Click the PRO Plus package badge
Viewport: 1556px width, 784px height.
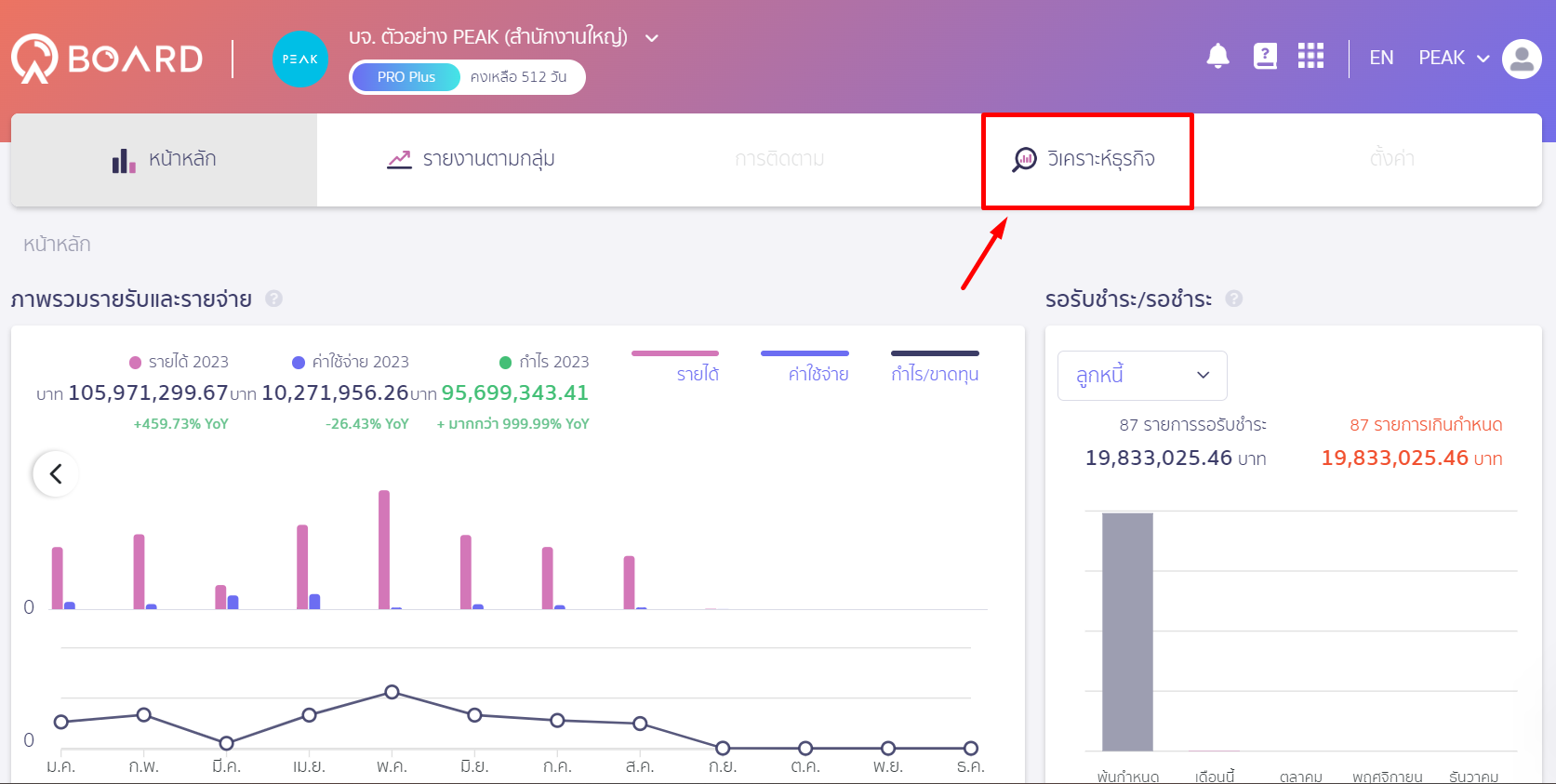pos(406,77)
